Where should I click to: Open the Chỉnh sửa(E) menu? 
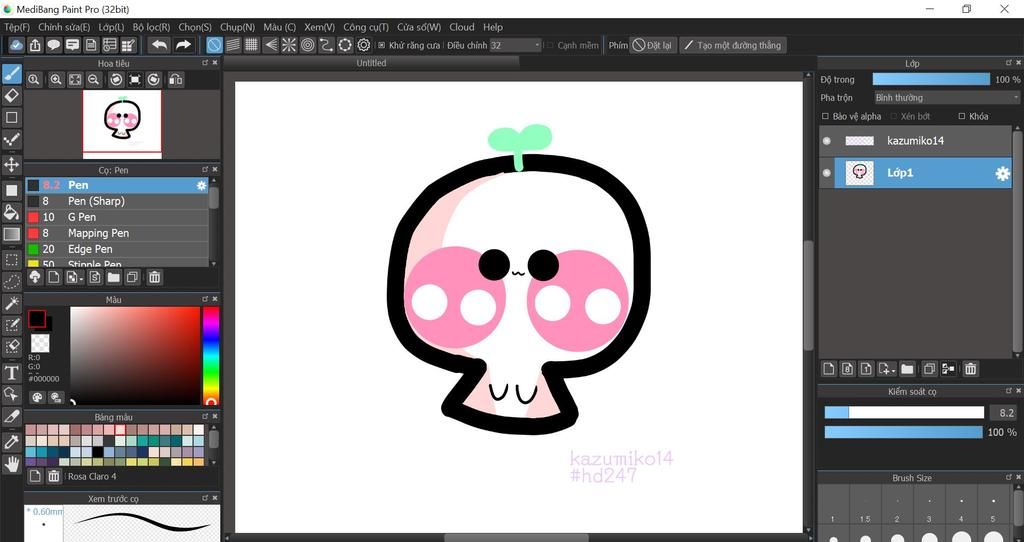click(64, 27)
